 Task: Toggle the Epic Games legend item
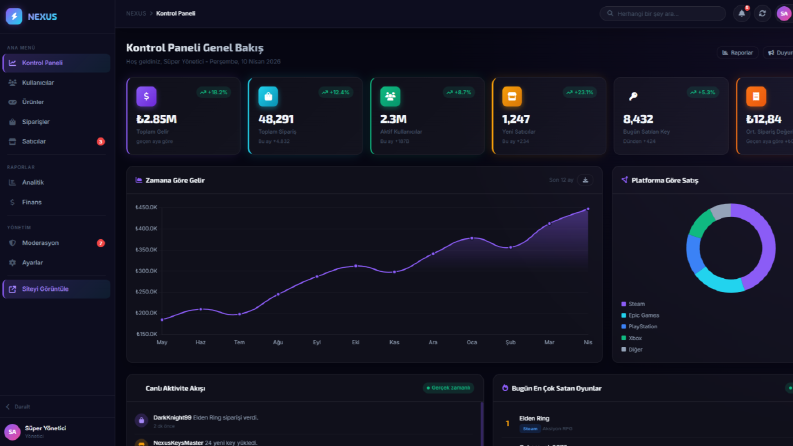point(640,315)
